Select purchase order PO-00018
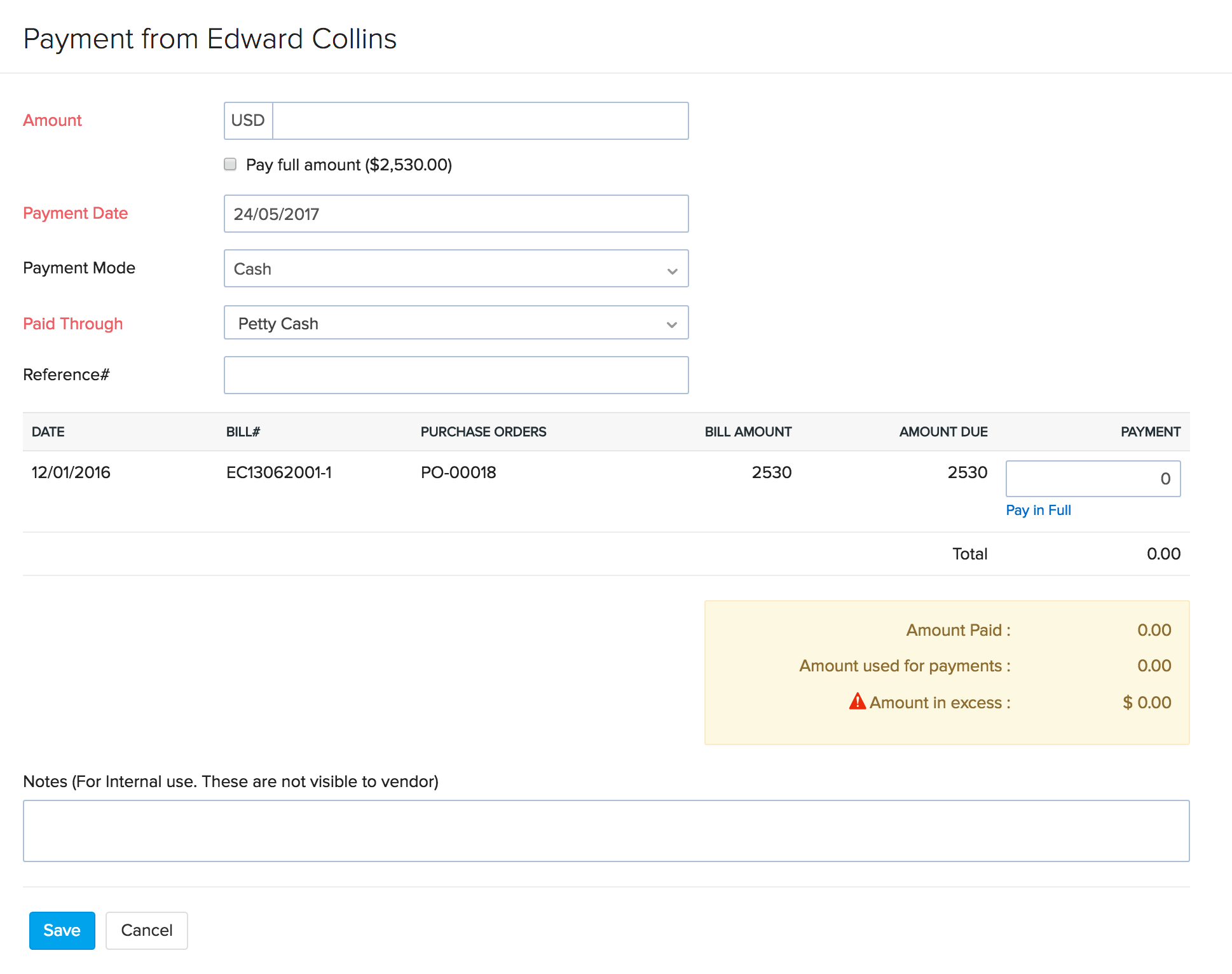The height and width of the screenshot is (974, 1232). [459, 472]
